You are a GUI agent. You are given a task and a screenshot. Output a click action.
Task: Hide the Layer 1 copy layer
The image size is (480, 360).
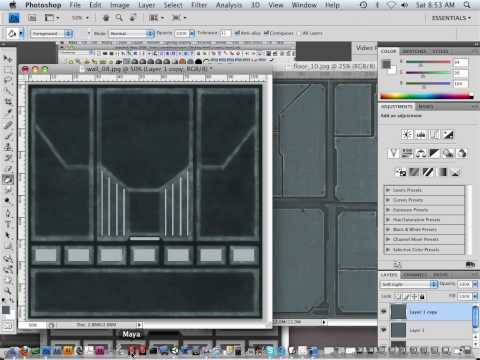tap(384, 312)
